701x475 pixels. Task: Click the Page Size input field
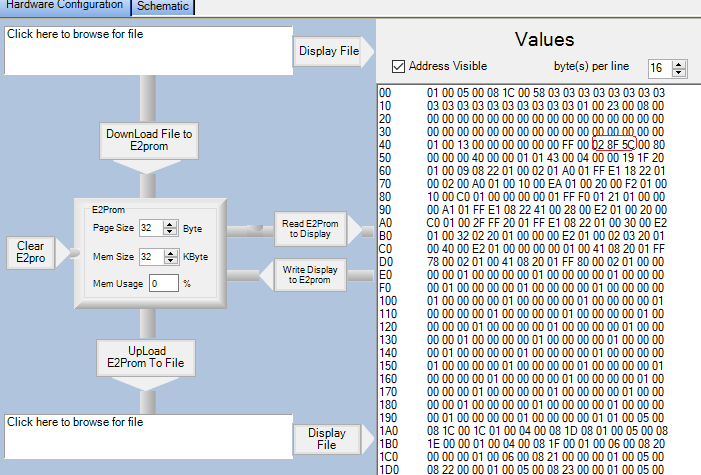click(x=151, y=228)
